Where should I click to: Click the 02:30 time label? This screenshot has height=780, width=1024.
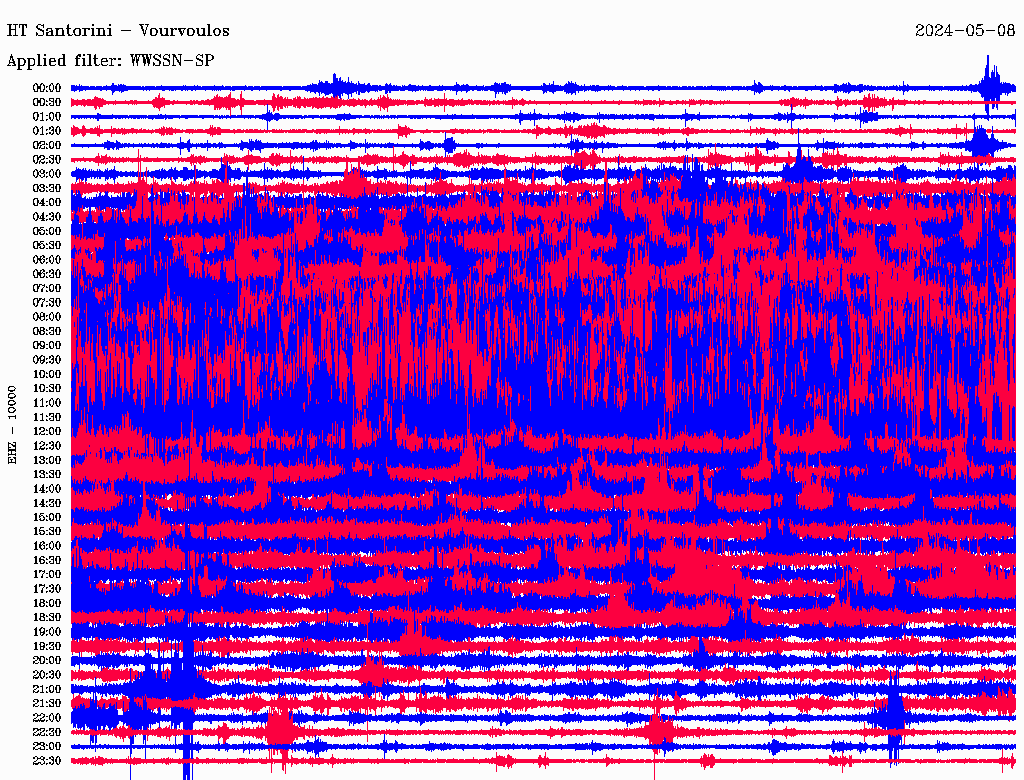pyautogui.click(x=47, y=159)
